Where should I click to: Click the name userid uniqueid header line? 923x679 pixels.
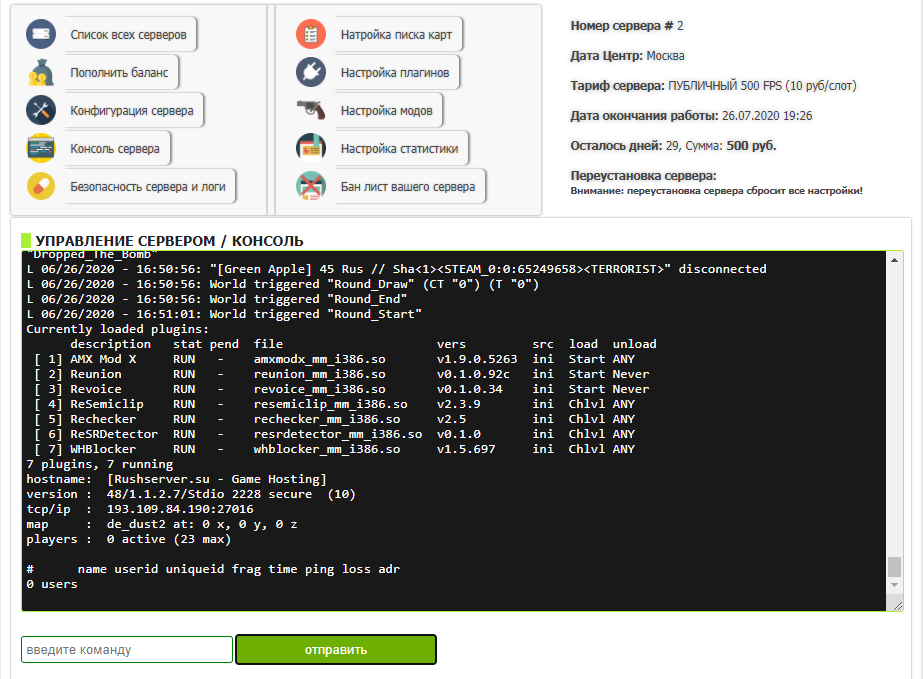click(213, 569)
